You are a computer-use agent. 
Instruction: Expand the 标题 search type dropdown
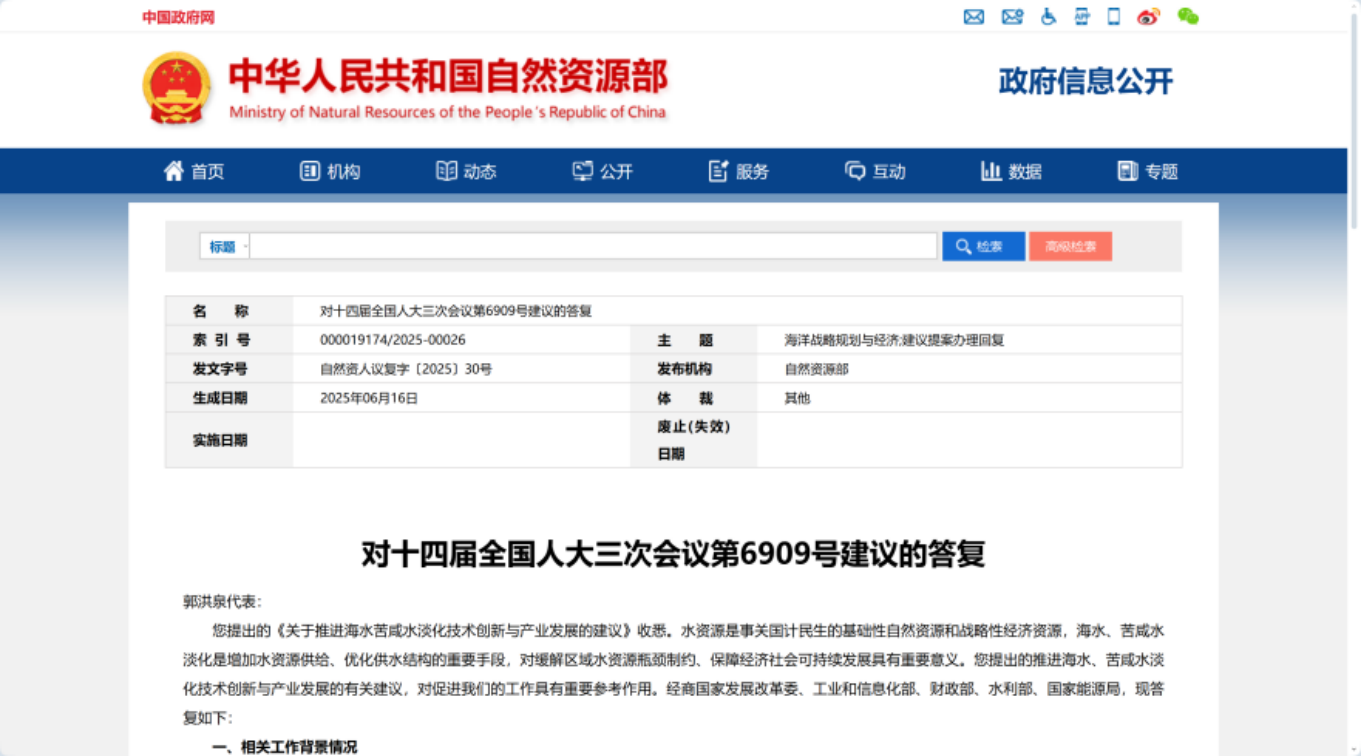click(225, 247)
